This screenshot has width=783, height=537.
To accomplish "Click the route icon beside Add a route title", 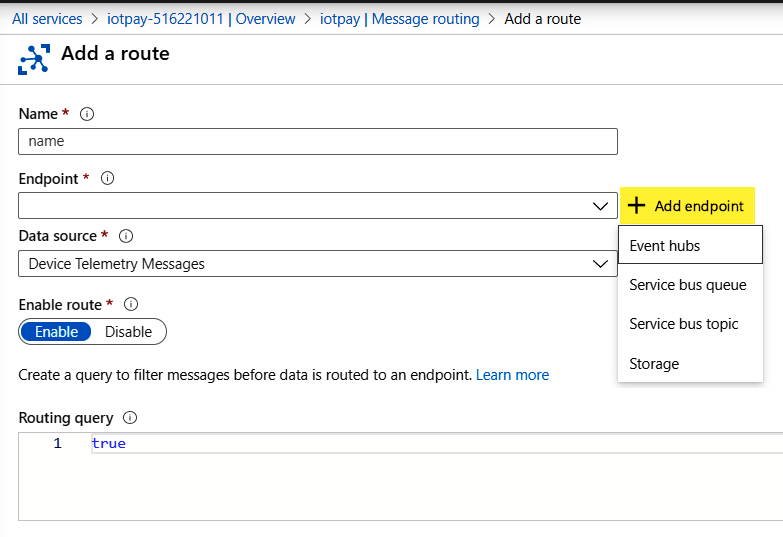I will point(34,59).
